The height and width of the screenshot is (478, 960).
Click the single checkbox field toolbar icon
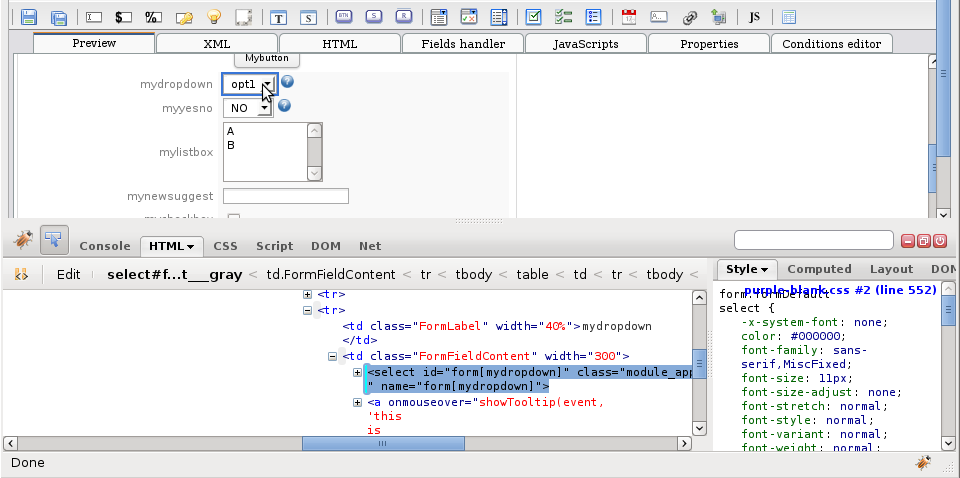(534, 17)
